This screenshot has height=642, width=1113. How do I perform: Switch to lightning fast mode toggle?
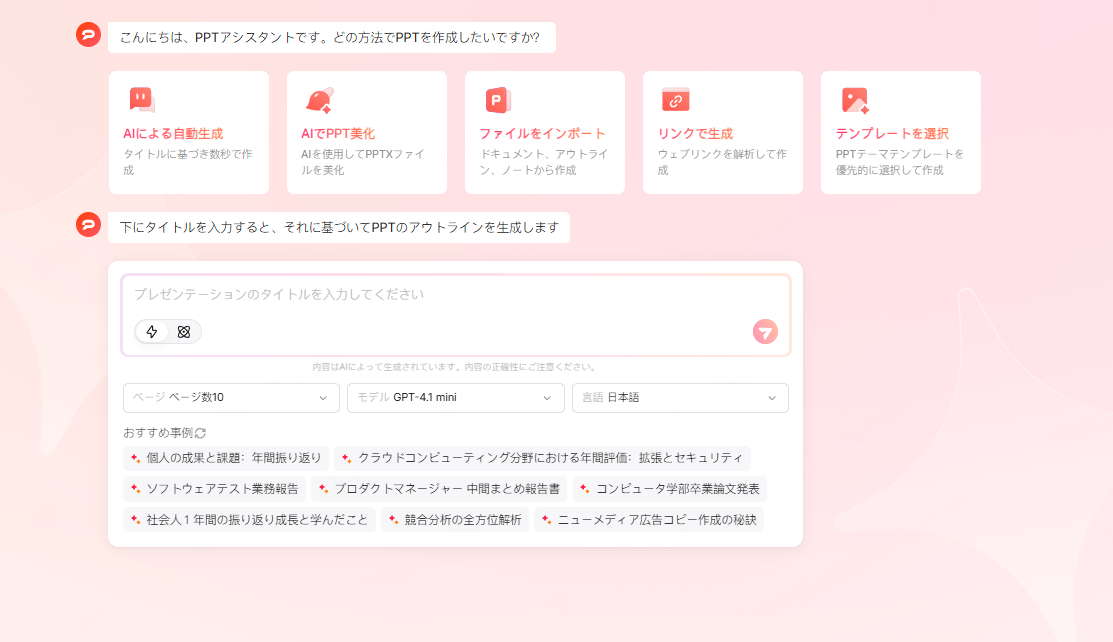tap(152, 332)
